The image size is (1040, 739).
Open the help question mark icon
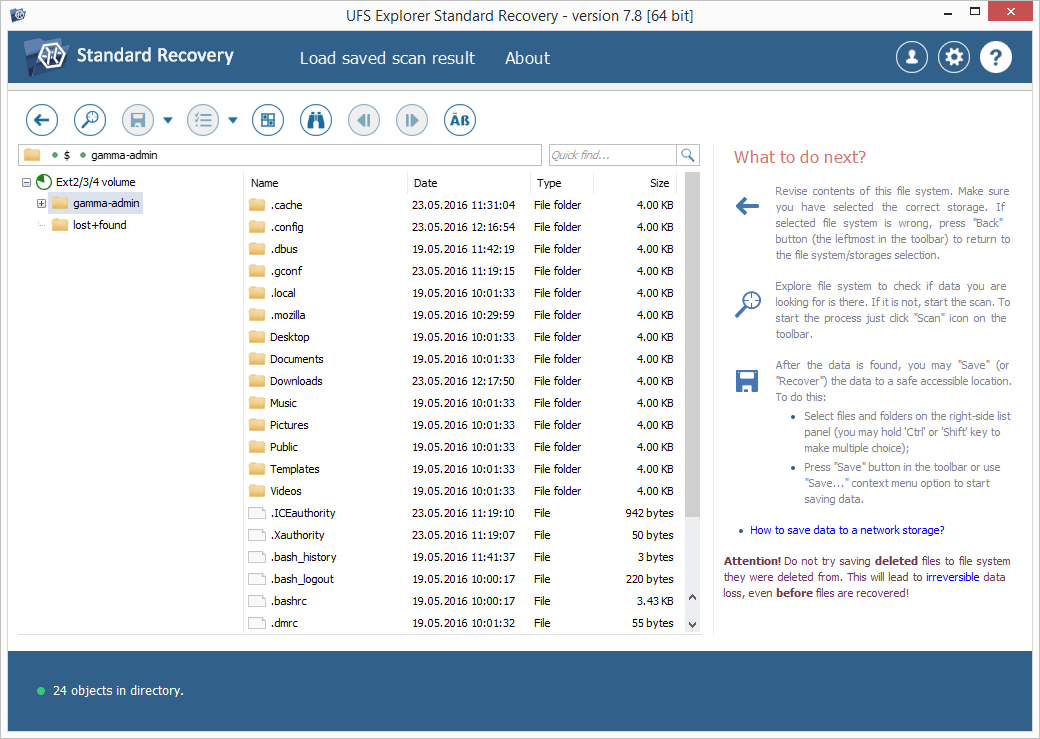tap(996, 57)
